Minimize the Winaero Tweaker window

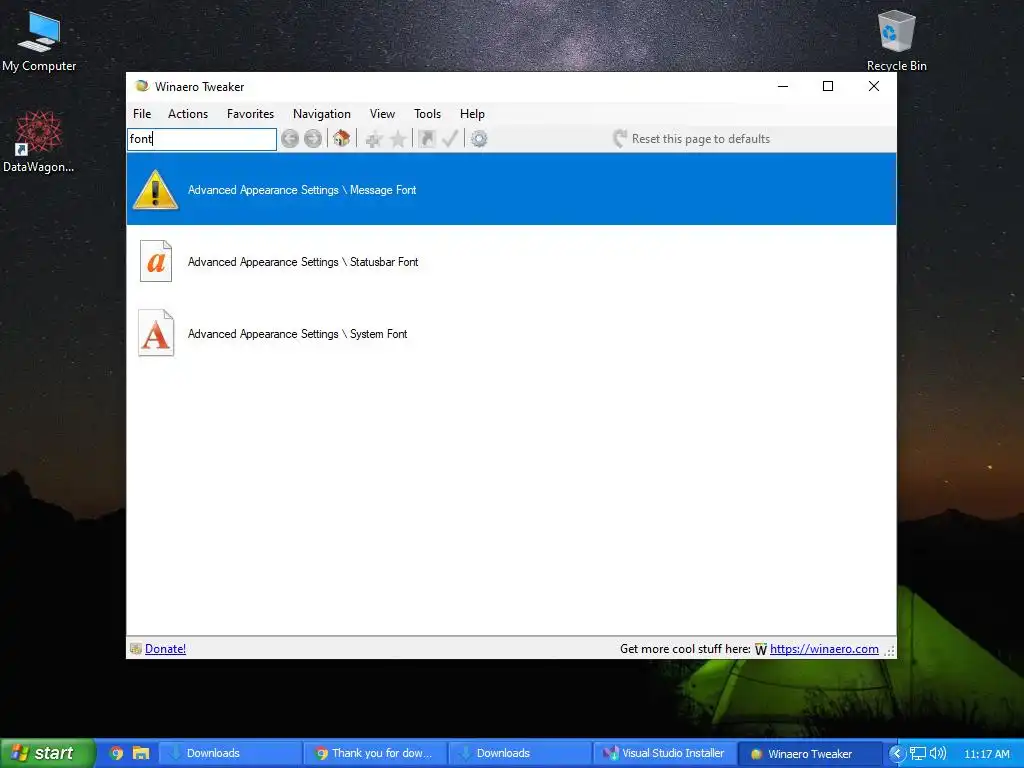[x=783, y=86]
